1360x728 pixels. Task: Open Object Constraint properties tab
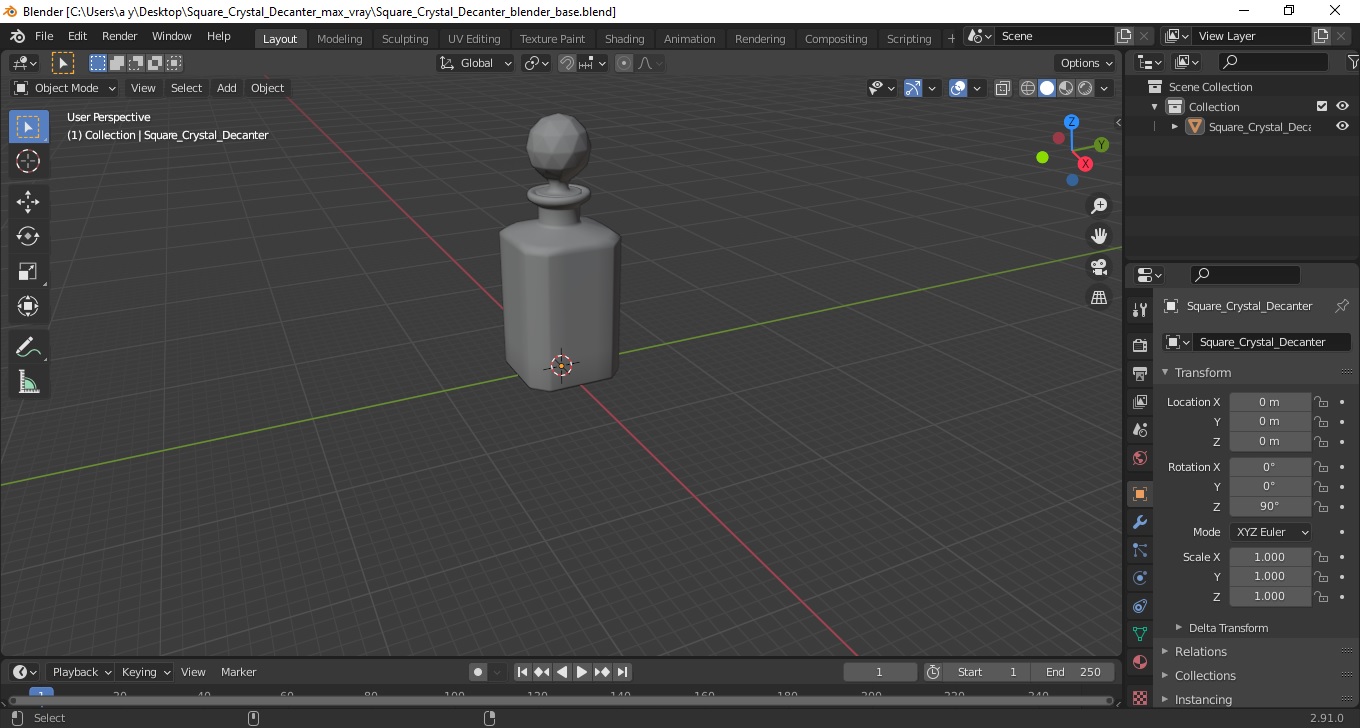1140,606
